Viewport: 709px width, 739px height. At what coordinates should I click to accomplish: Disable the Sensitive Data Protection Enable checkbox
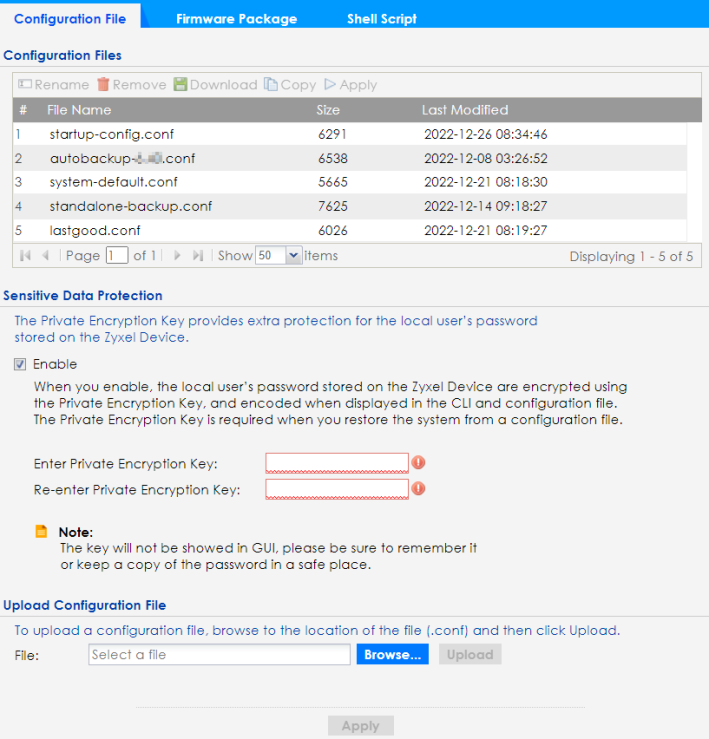click(20, 364)
